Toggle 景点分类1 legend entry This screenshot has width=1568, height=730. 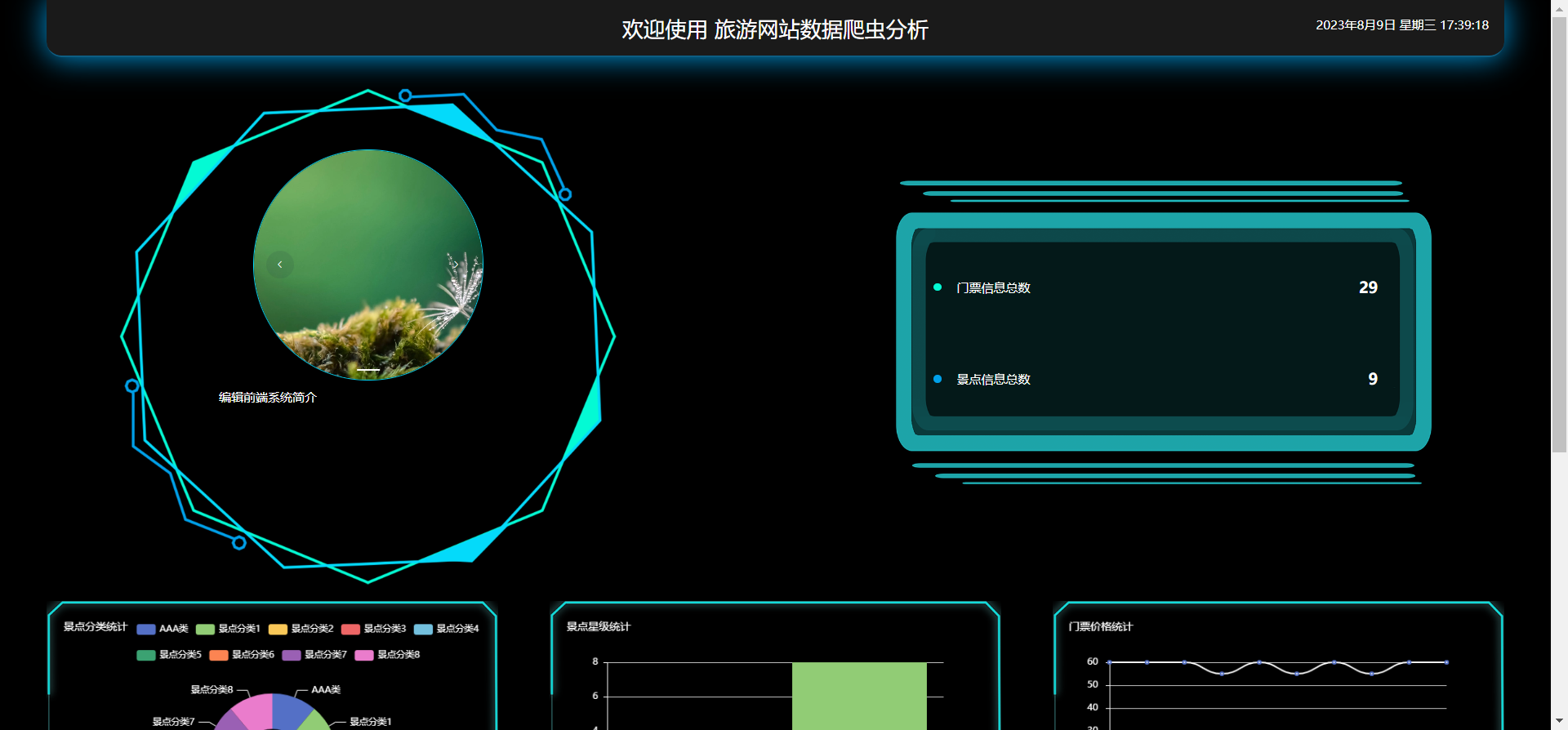coord(228,629)
